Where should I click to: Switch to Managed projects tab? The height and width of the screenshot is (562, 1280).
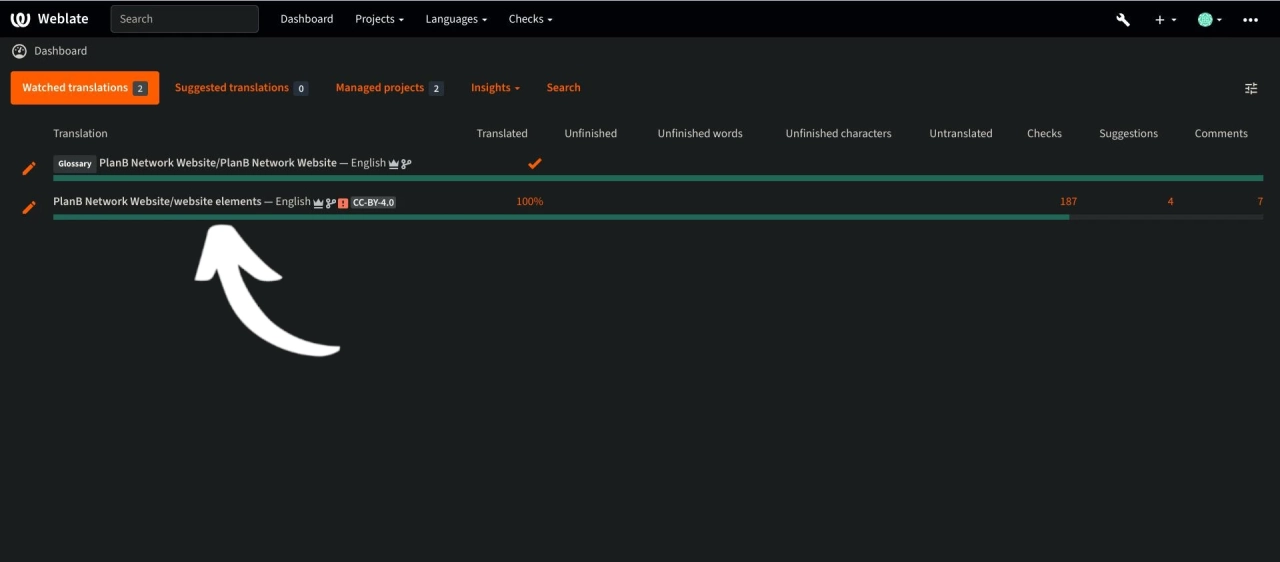[389, 88]
